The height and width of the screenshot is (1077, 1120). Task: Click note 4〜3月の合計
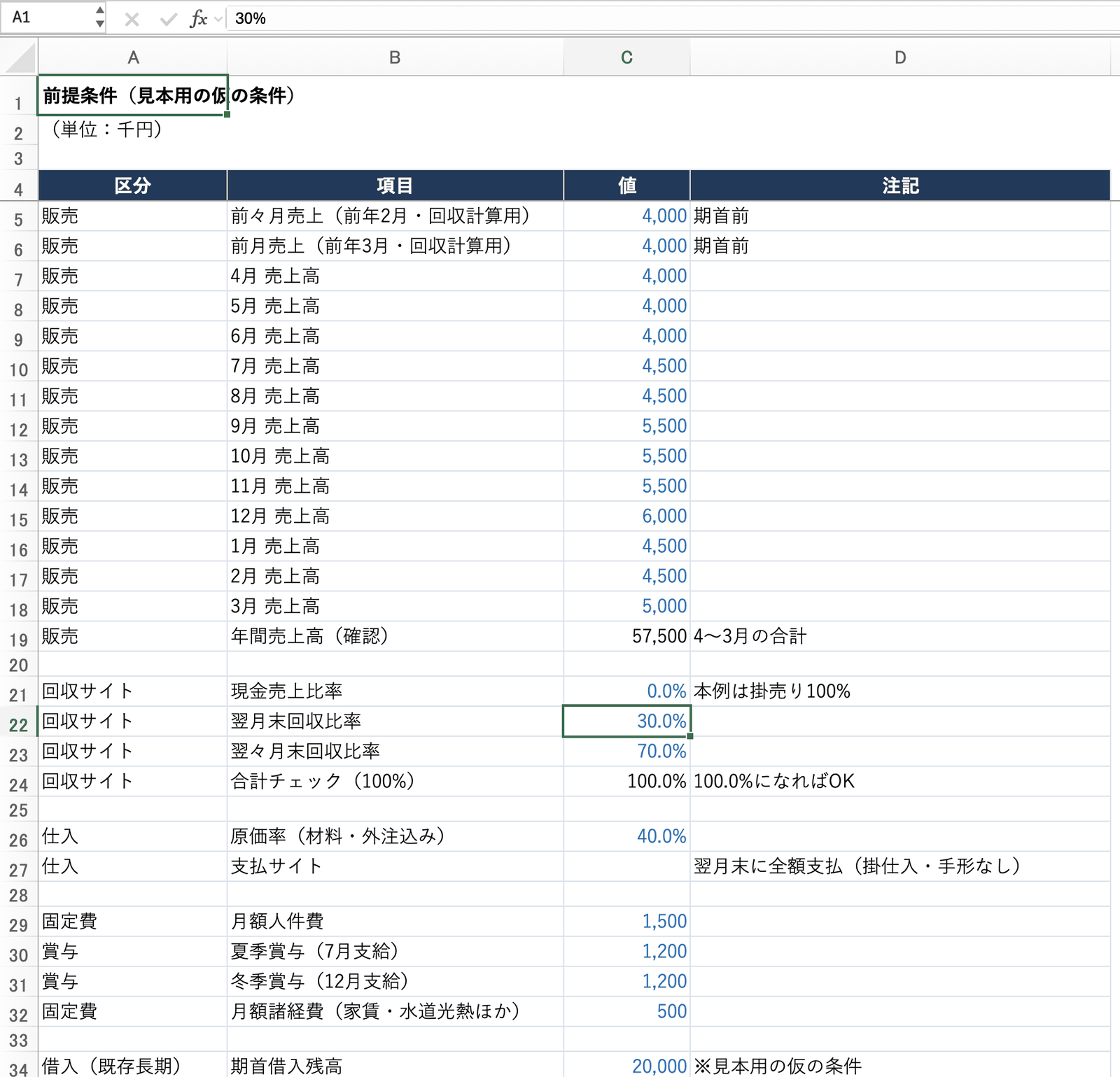point(900,636)
